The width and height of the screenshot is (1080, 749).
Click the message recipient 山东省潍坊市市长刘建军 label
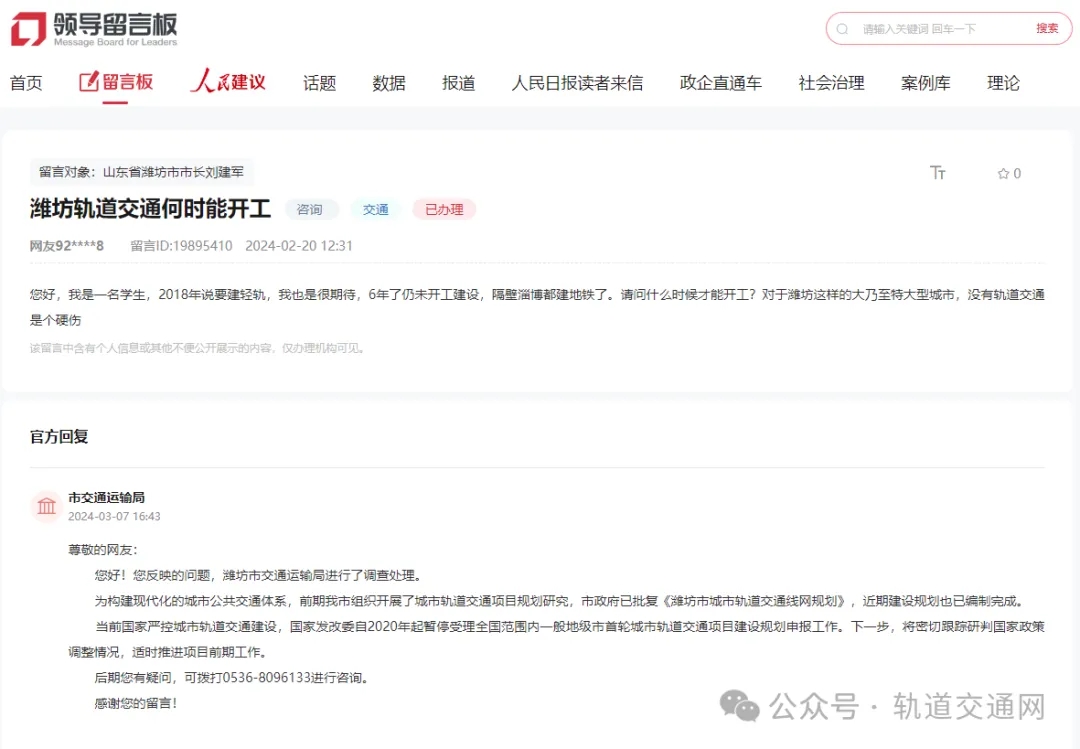(x=141, y=172)
